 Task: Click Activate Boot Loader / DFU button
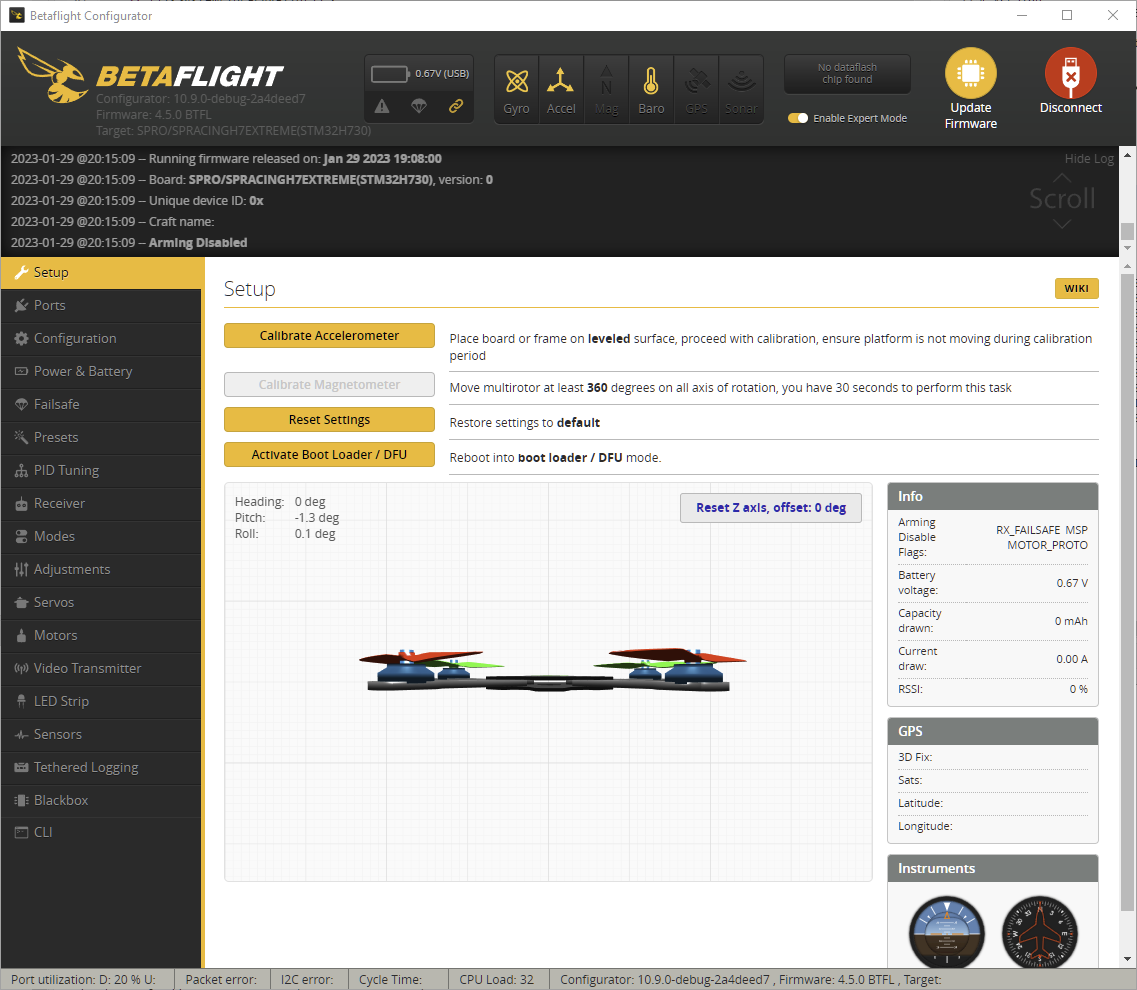(329, 455)
